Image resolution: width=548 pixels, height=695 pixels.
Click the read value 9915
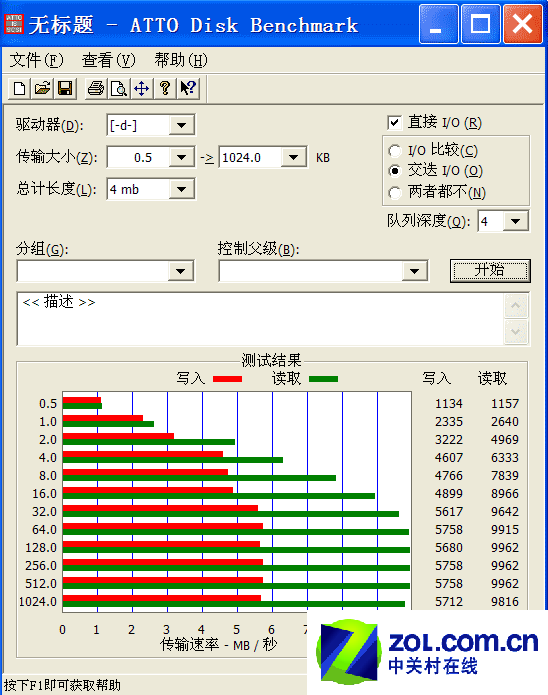(505, 530)
